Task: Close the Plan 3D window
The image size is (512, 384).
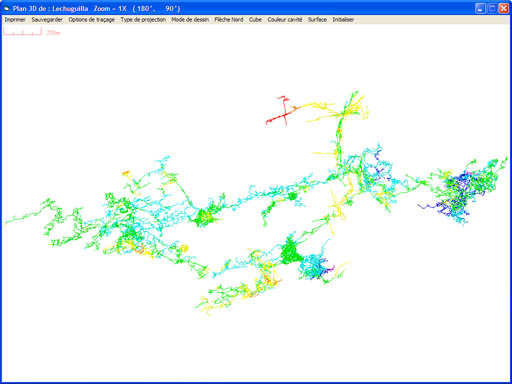Action: coord(503,8)
